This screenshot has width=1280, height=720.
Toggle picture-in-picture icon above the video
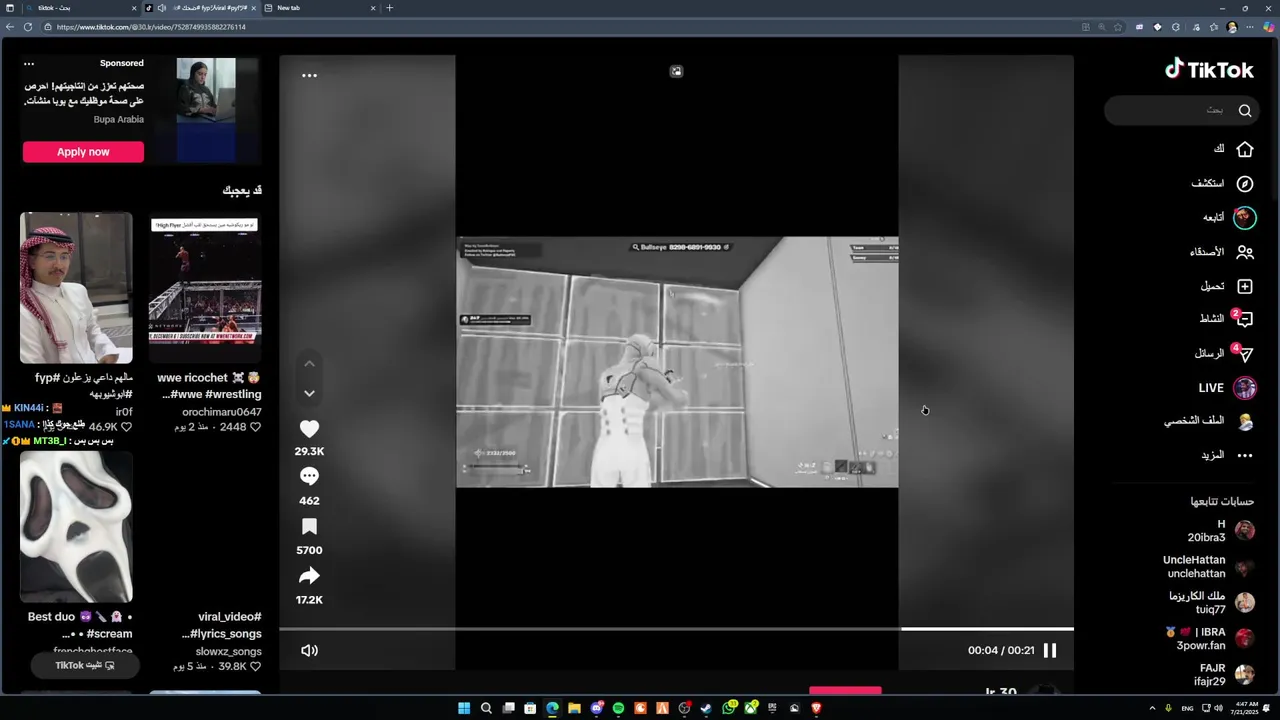tap(676, 71)
